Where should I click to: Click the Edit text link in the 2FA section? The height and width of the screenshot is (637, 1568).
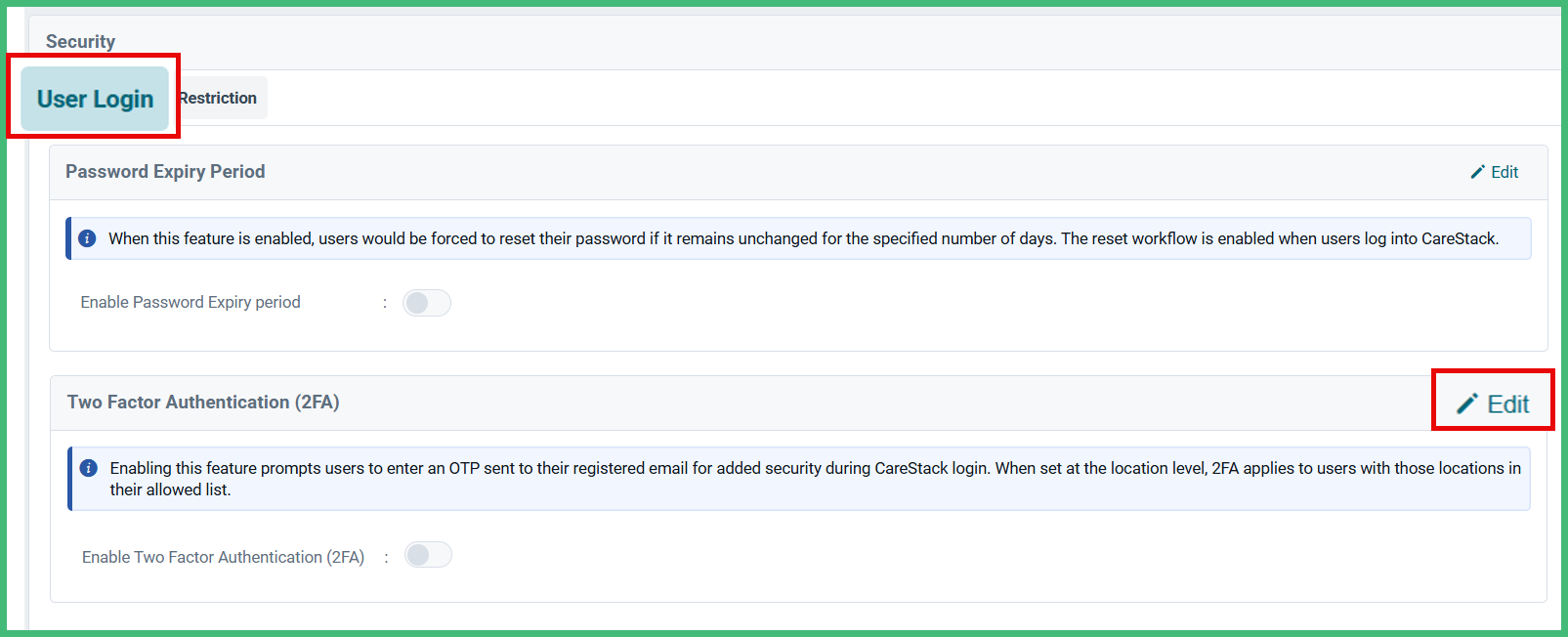coord(1508,403)
